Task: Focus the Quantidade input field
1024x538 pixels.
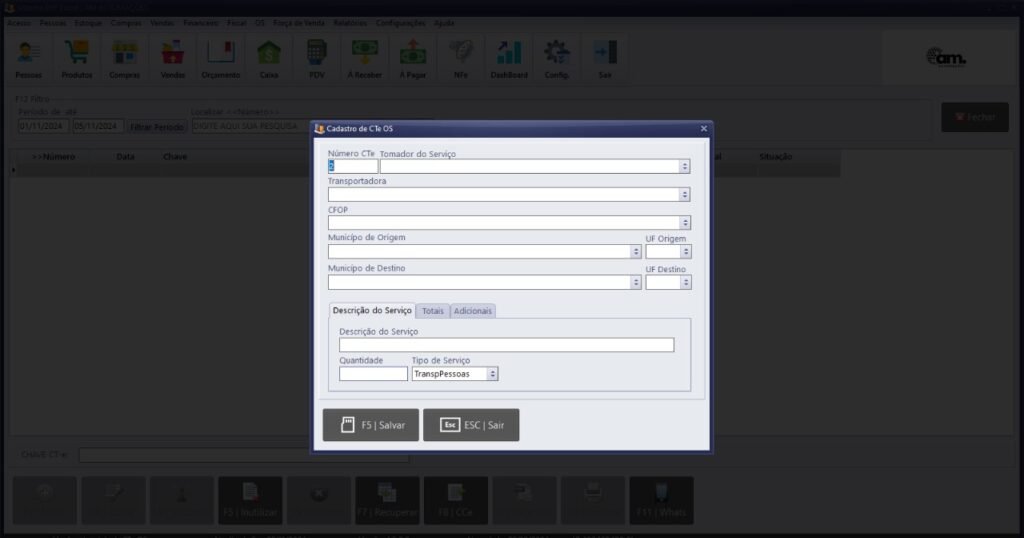Action: (x=373, y=374)
